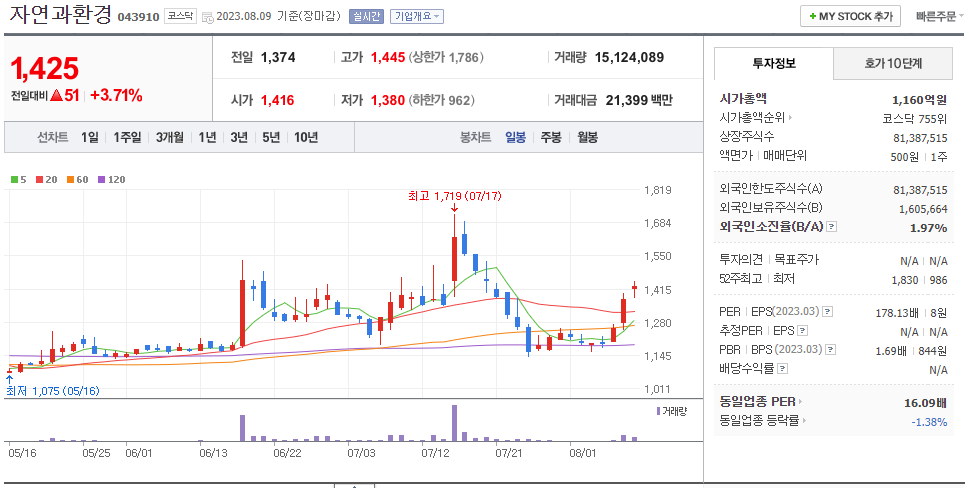Viewport: 969px width, 488px height.
Task: Select 10년 line chart period
Action: click(x=305, y=137)
